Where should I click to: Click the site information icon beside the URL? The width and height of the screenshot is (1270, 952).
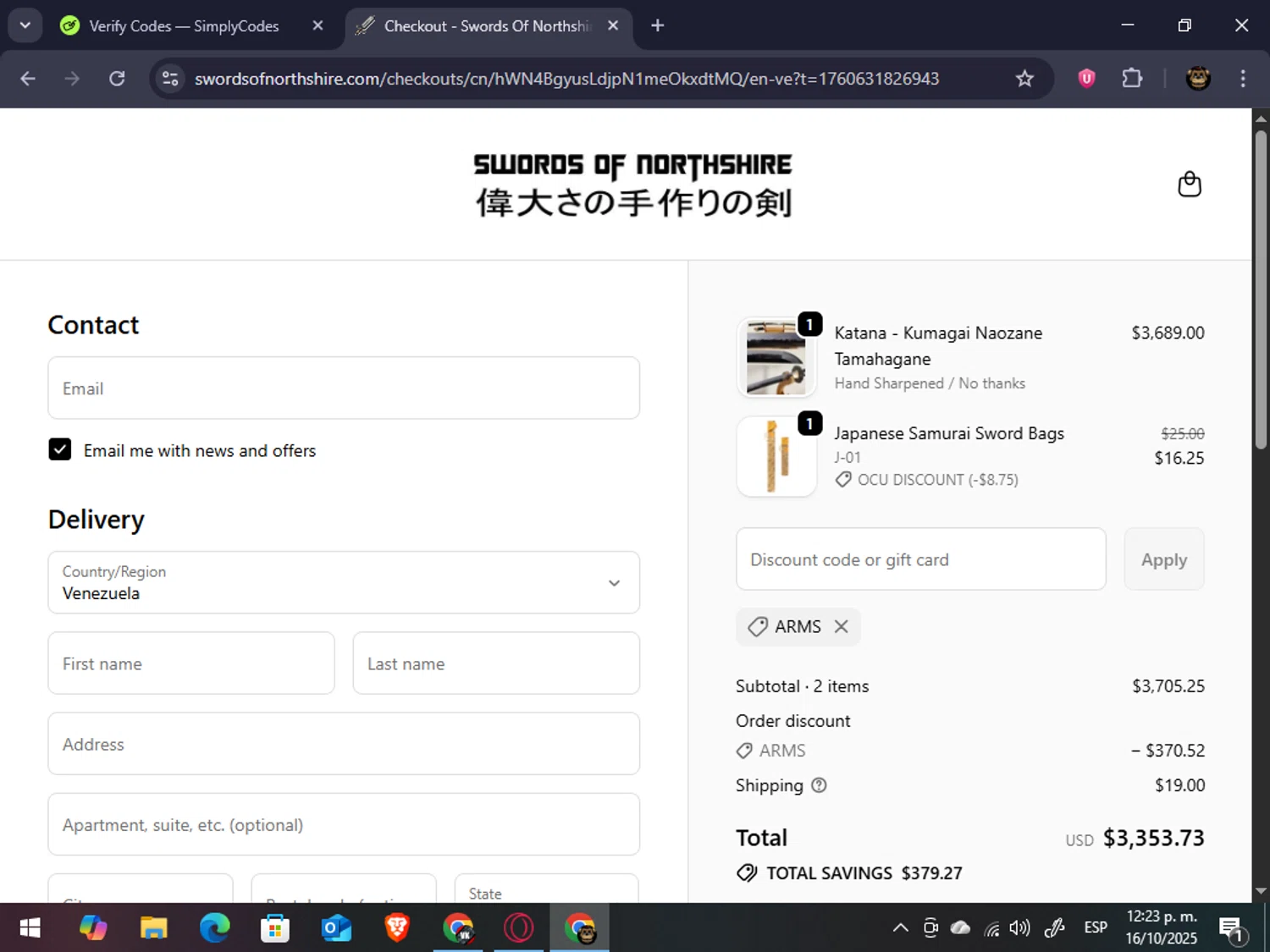click(170, 79)
